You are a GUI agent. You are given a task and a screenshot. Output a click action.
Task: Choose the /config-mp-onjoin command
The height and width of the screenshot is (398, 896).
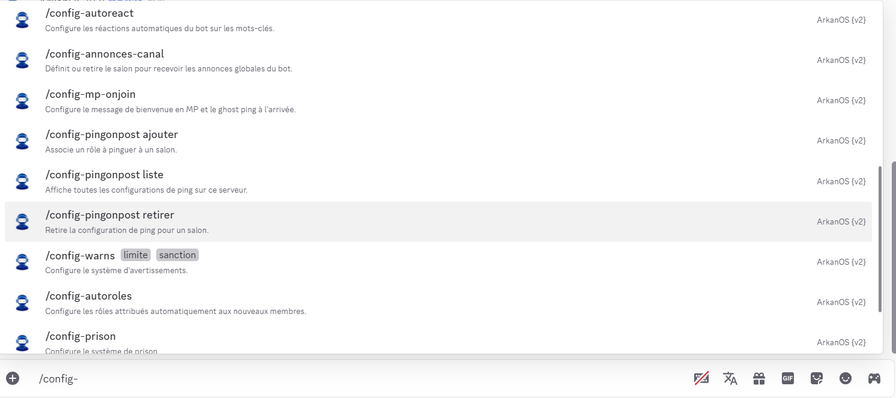(x=438, y=101)
